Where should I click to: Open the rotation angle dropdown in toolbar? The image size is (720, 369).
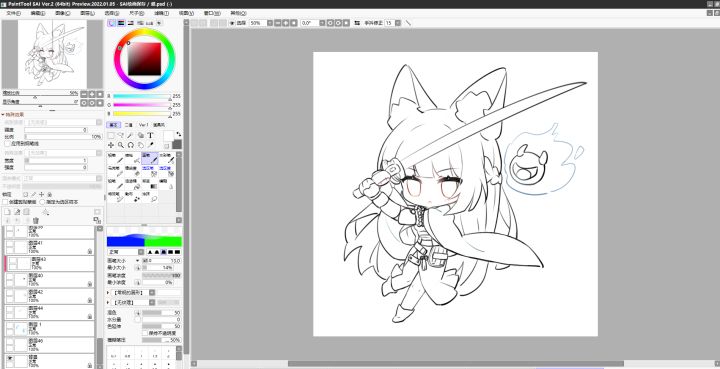[x=322, y=22]
